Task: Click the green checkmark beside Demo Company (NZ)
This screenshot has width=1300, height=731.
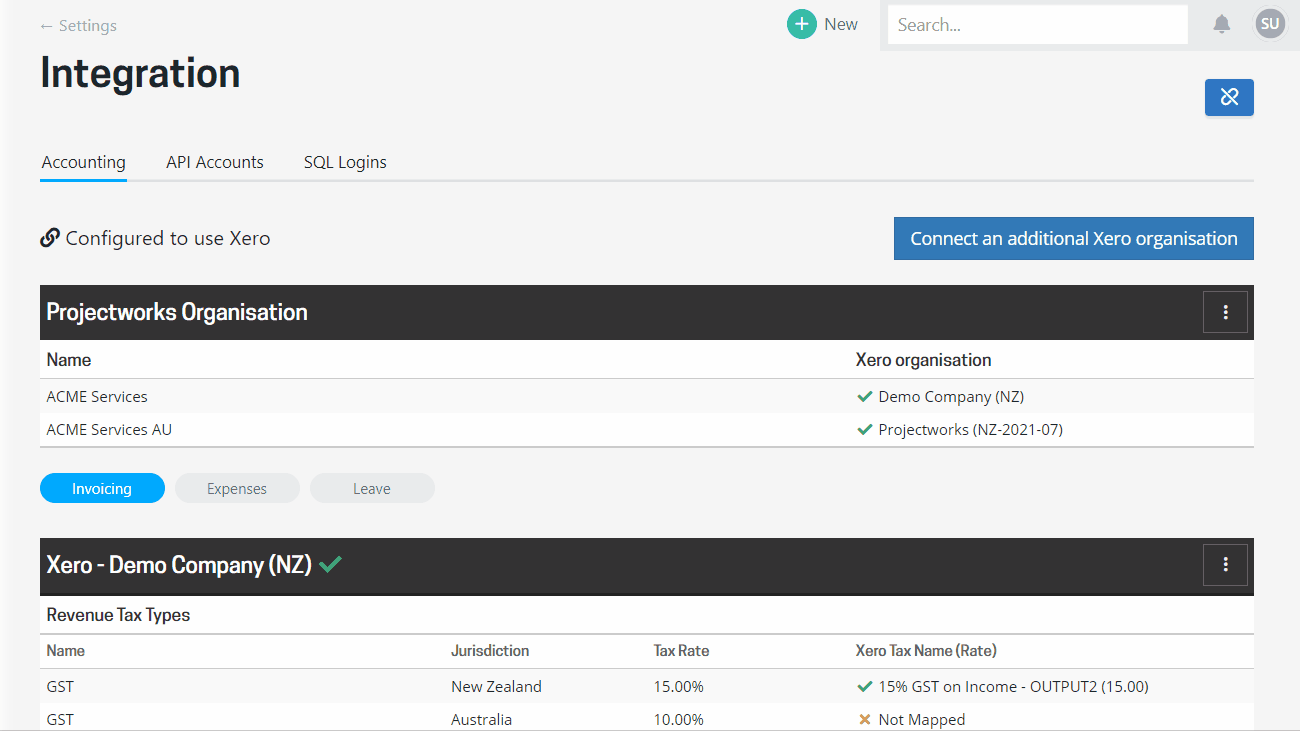Action: (x=864, y=396)
